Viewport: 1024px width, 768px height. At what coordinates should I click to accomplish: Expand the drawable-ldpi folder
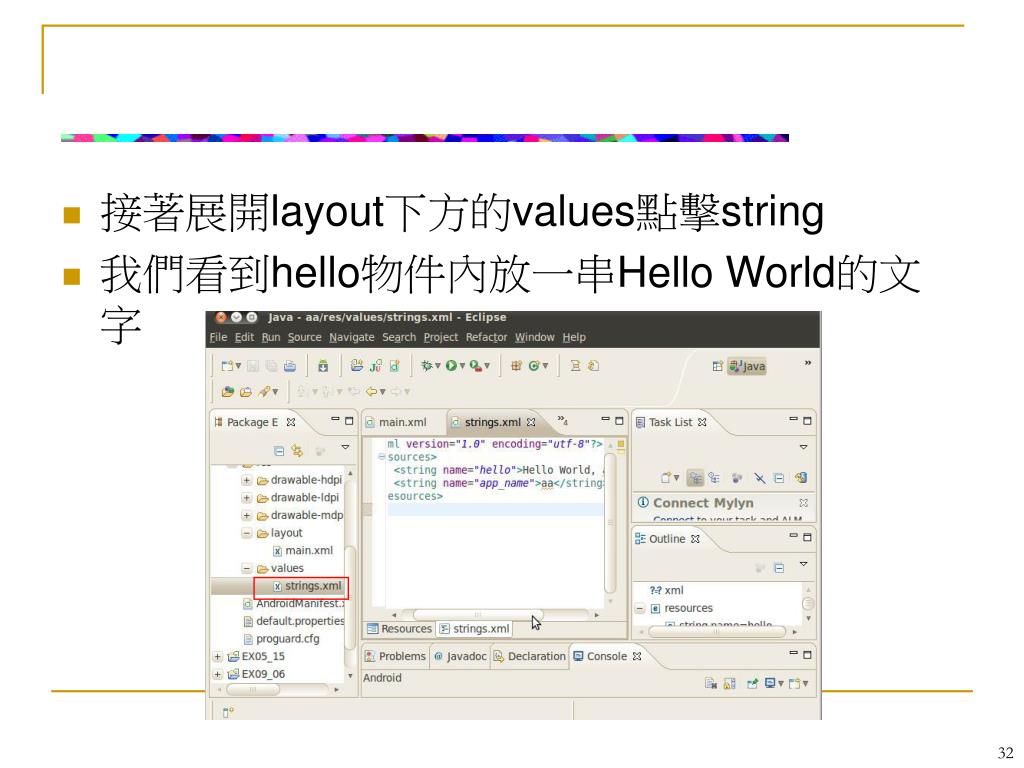(247, 498)
